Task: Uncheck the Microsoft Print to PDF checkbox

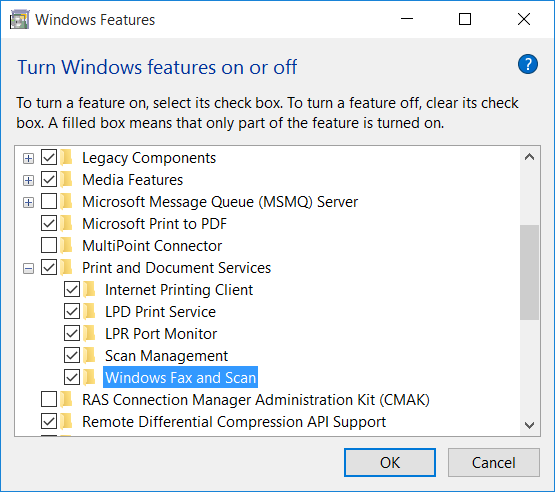Action: [x=49, y=223]
